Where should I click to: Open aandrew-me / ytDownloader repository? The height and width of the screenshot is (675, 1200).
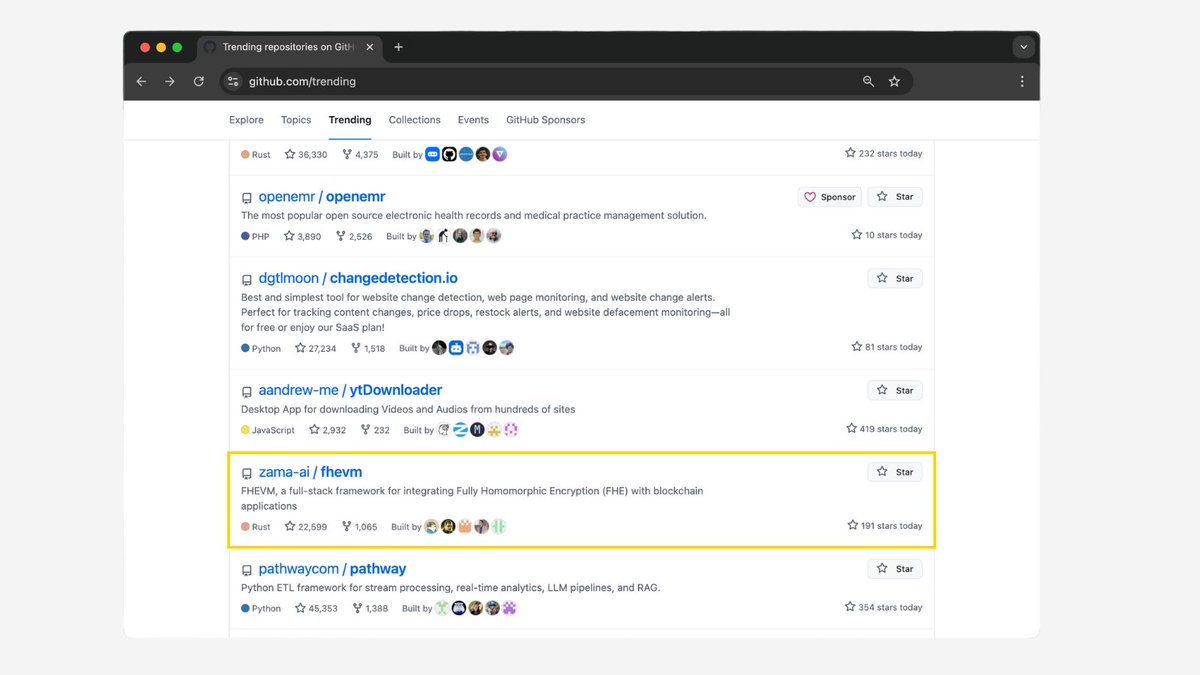[x=350, y=390]
